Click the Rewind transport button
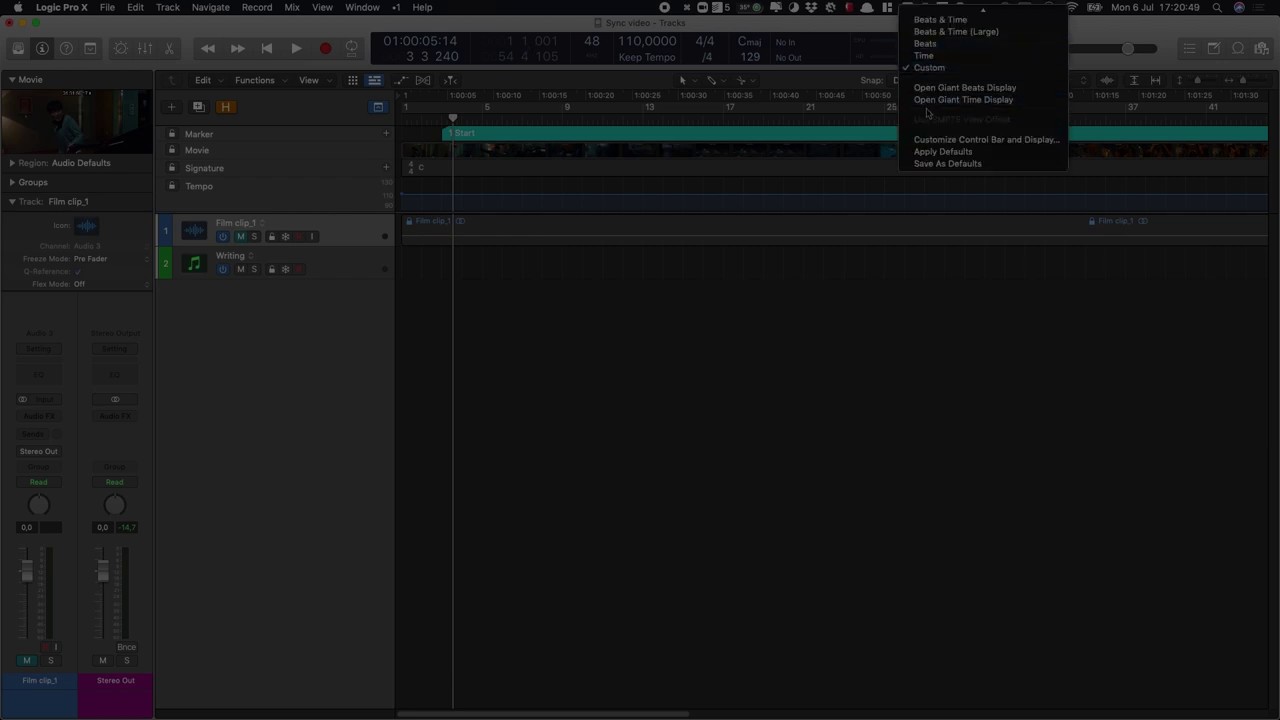The width and height of the screenshot is (1280, 720). [207, 48]
